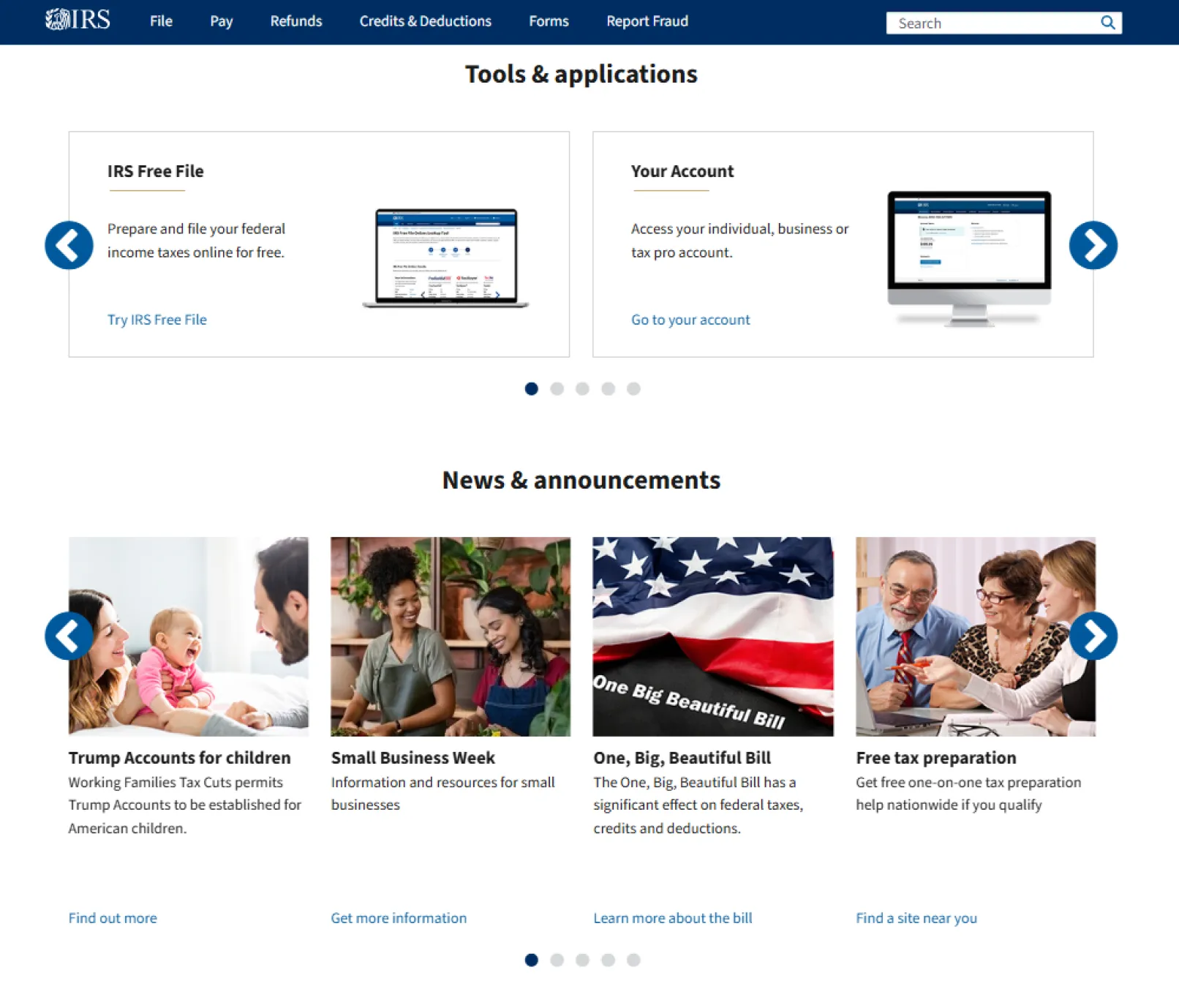Advance to next Tools & applications slide
The image size is (1179, 1008).
click(x=1093, y=245)
